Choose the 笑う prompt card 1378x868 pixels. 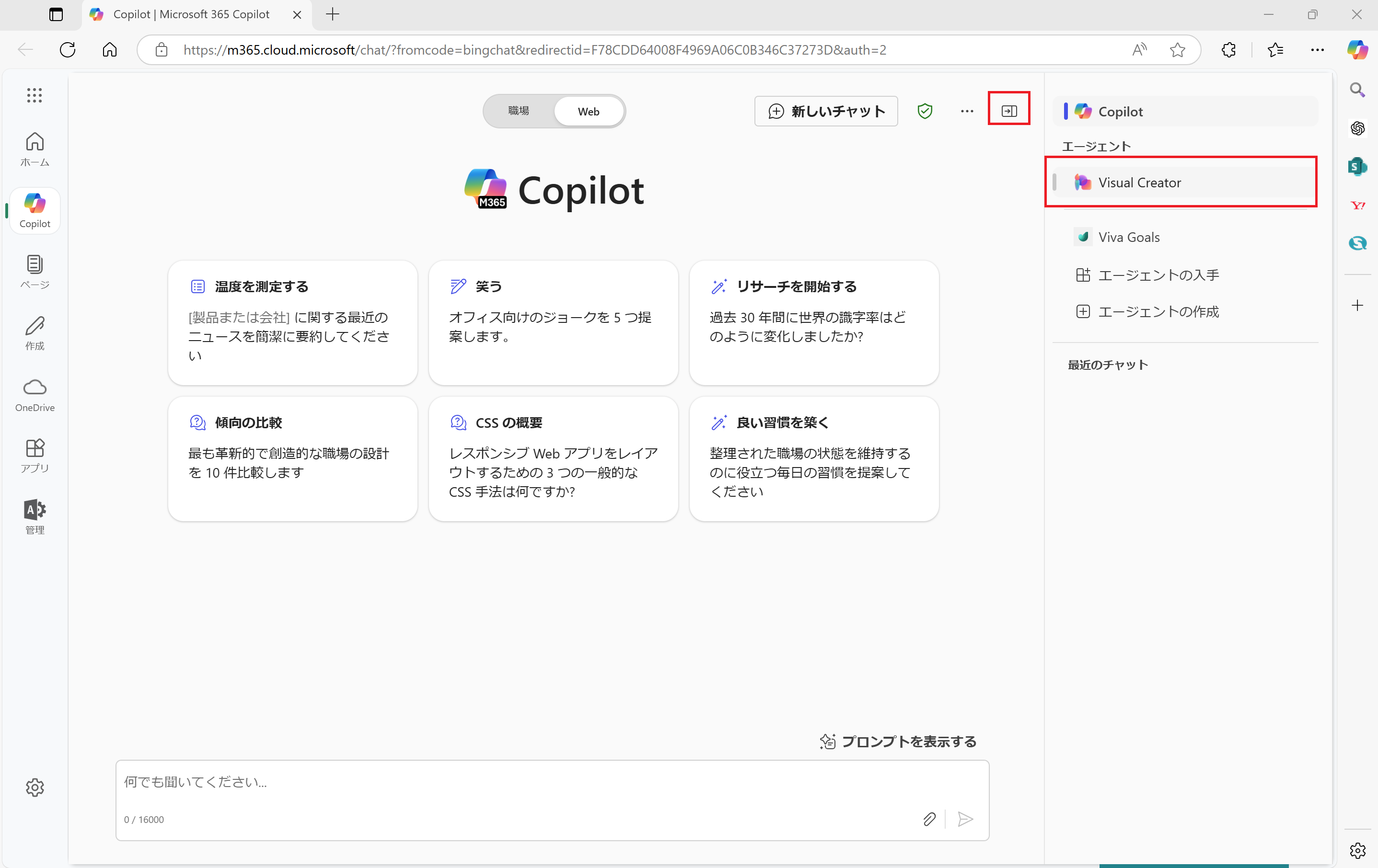(x=553, y=322)
